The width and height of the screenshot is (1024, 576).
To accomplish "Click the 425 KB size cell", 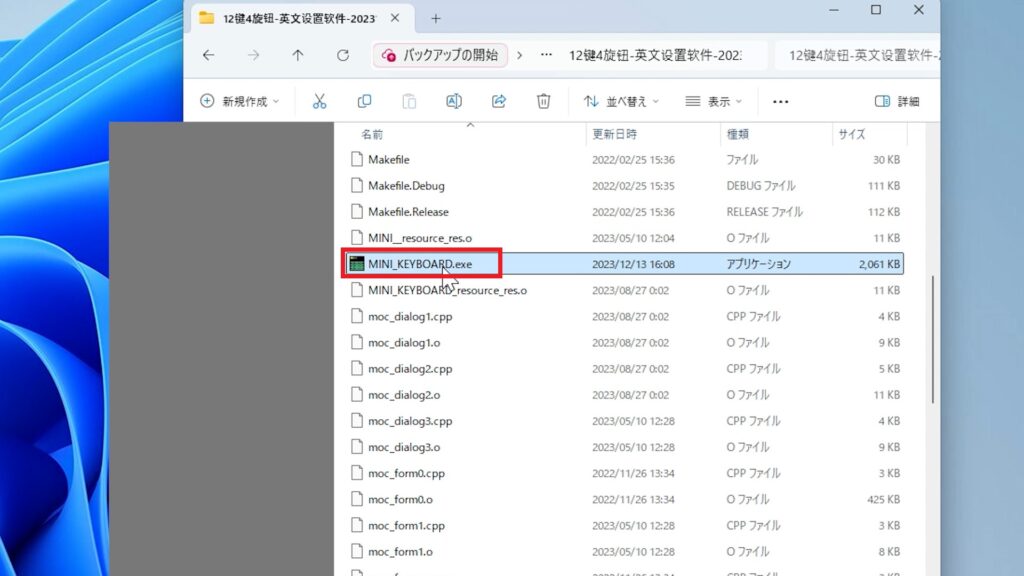I will tap(884, 499).
